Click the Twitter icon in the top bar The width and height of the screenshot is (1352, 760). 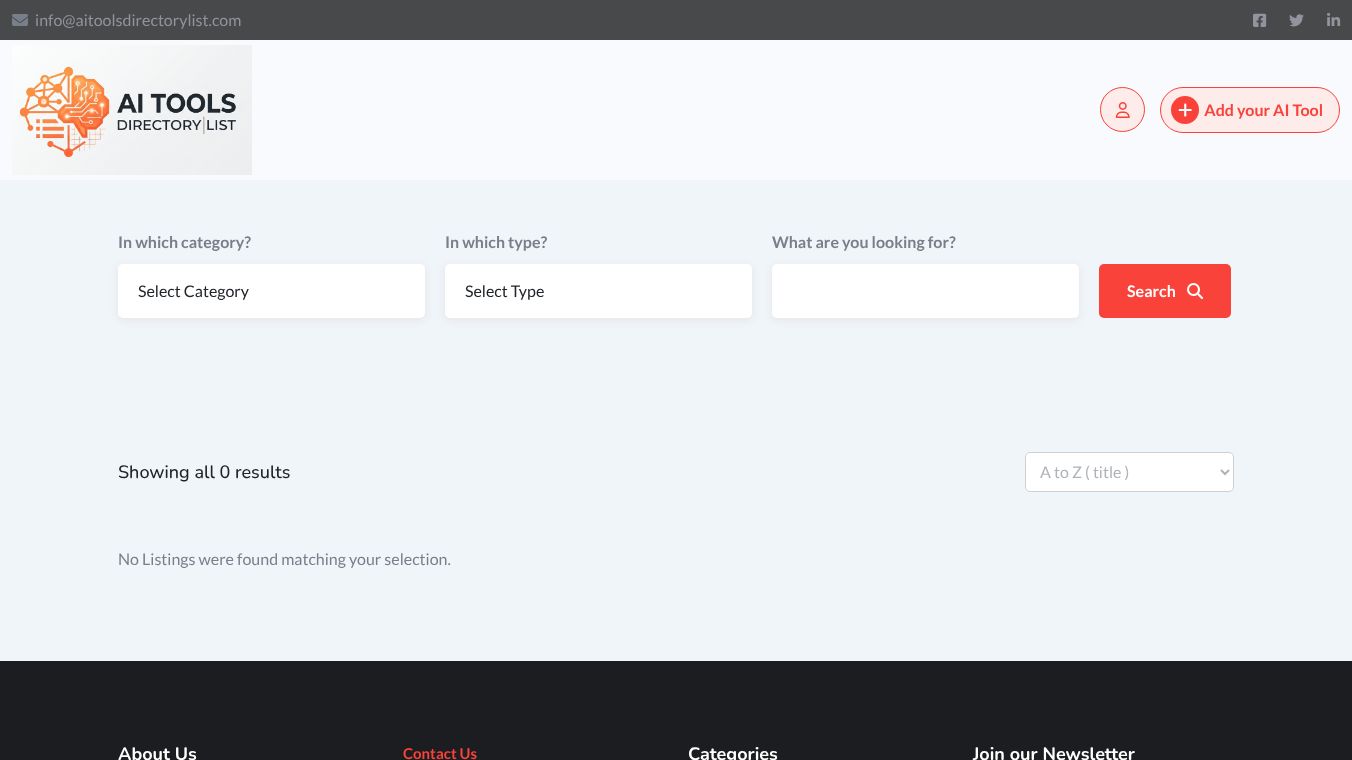[x=1296, y=20]
